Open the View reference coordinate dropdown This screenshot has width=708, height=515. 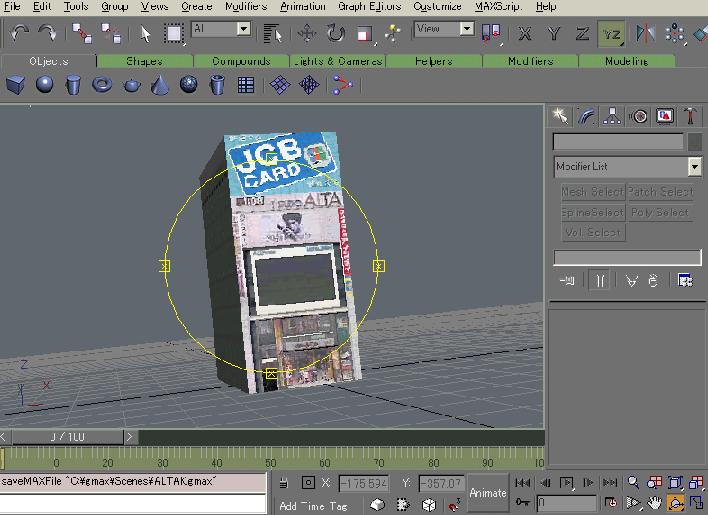point(466,30)
